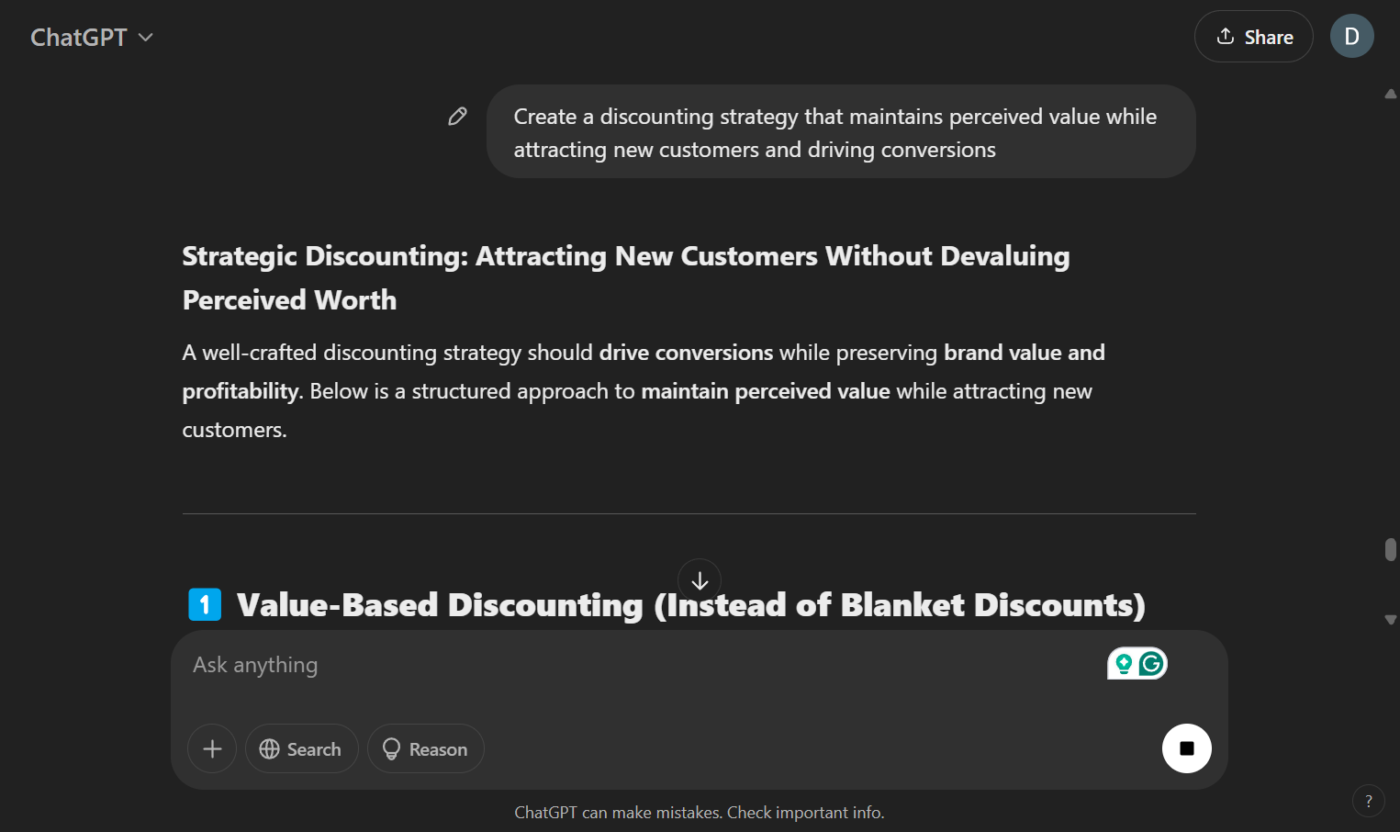Click the blue number 1 icon
The image size is (1400, 832).
pyautogui.click(x=205, y=605)
